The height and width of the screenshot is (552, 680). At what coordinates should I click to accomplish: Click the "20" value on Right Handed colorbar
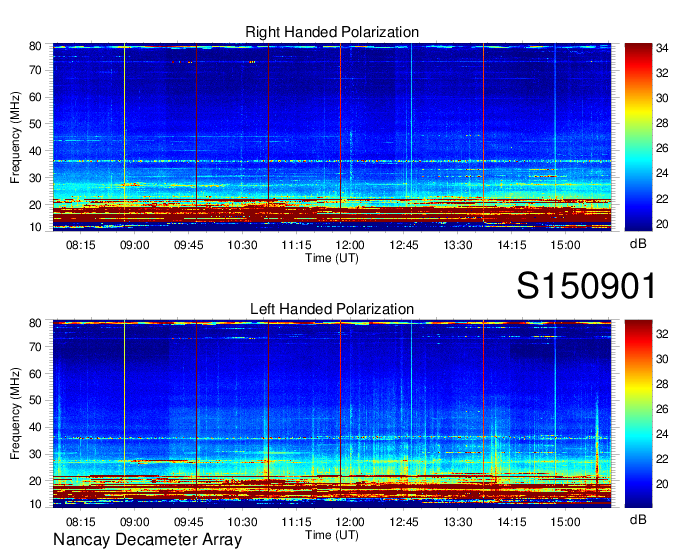(662, 224)
